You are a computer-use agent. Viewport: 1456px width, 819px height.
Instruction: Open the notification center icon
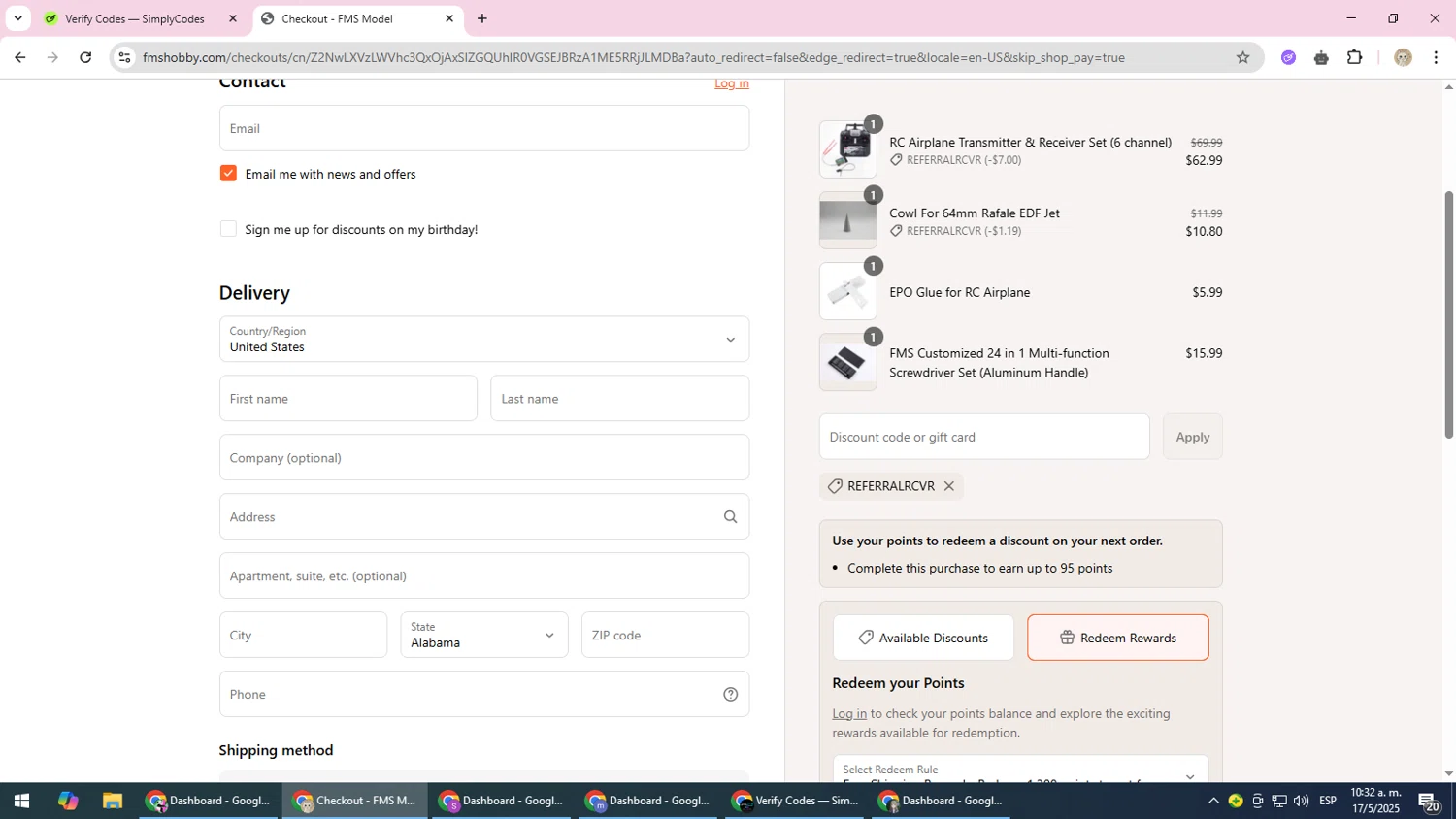coord(1428,801)
